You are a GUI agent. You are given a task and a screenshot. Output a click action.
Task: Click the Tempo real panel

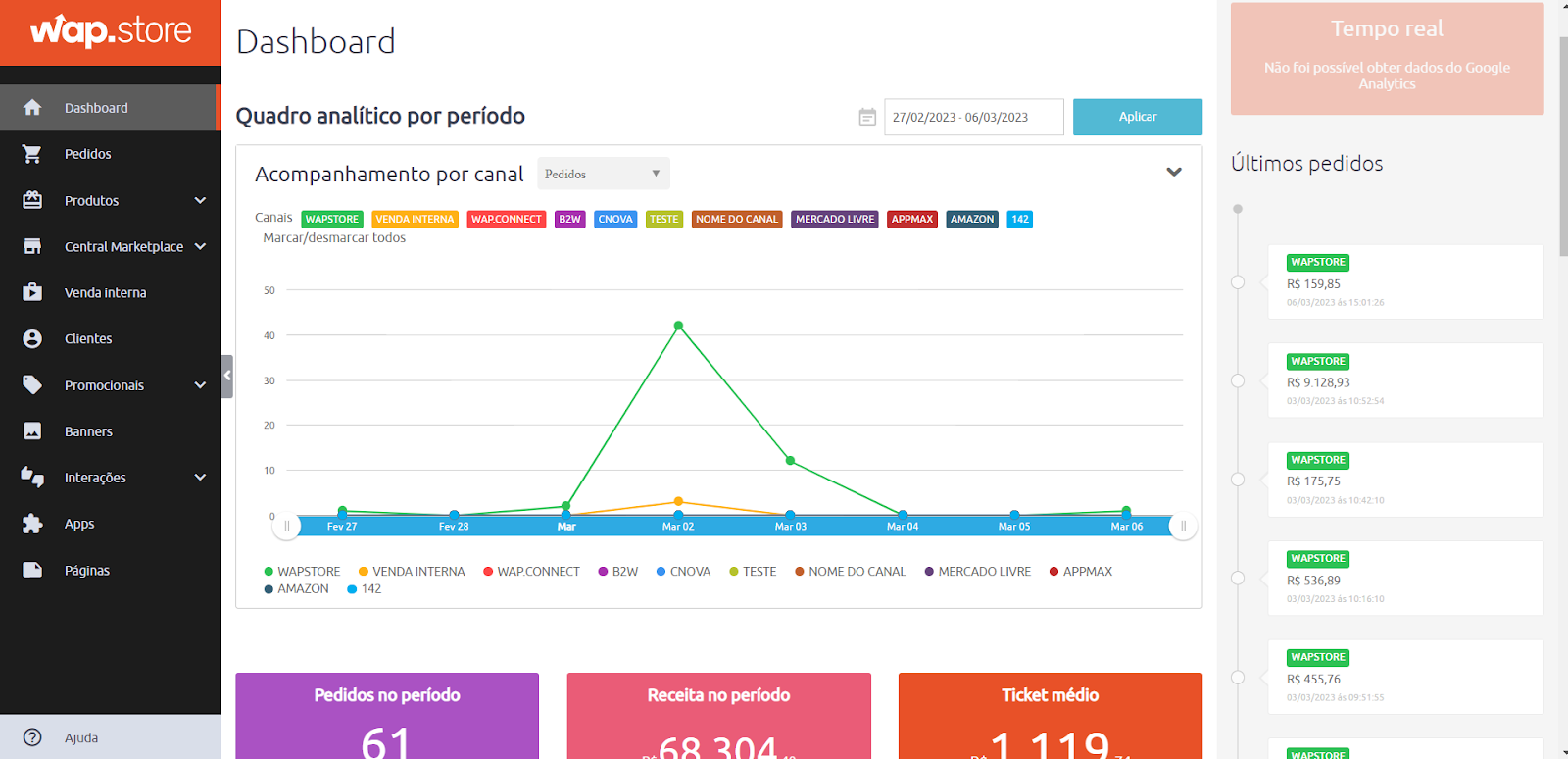click(1387, 59)
